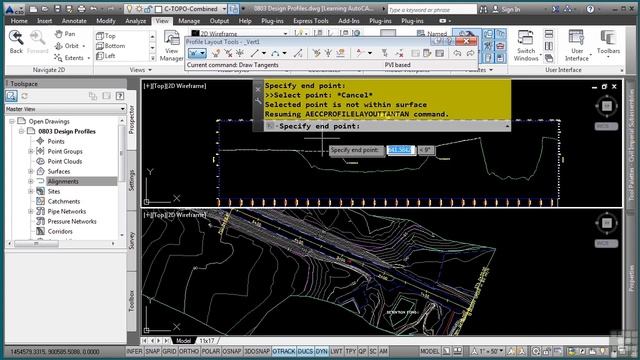Open the Annotate ribbon tab
The image size is (640, 360).
[x=74, y=21]
